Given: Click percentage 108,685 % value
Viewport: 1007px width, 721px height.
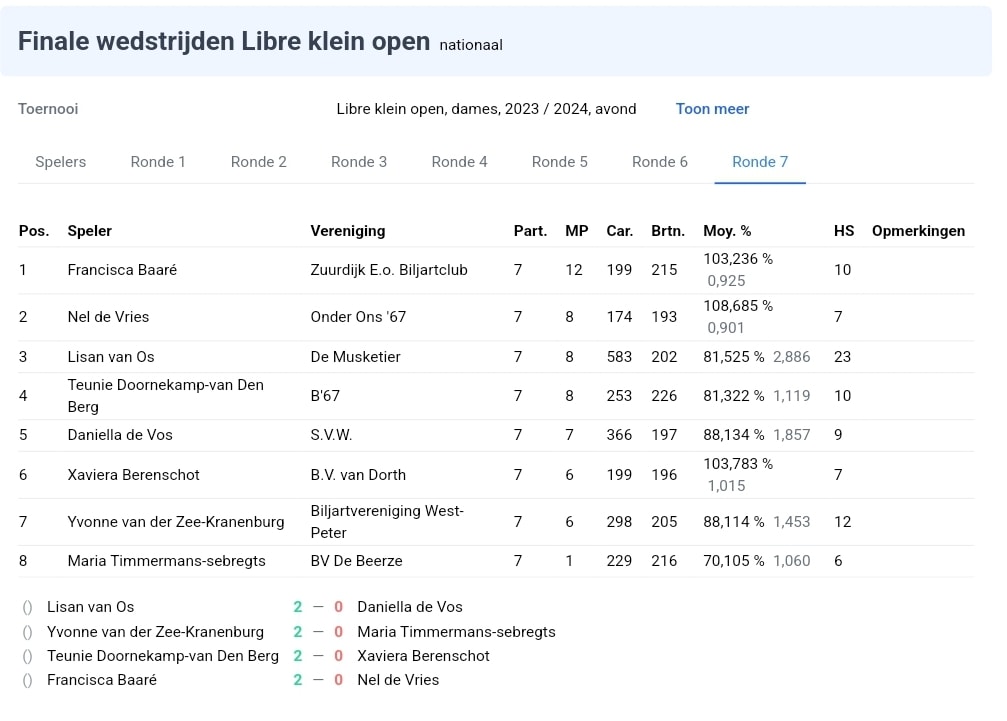Looking at the screenshot, I should click(738, 306).
